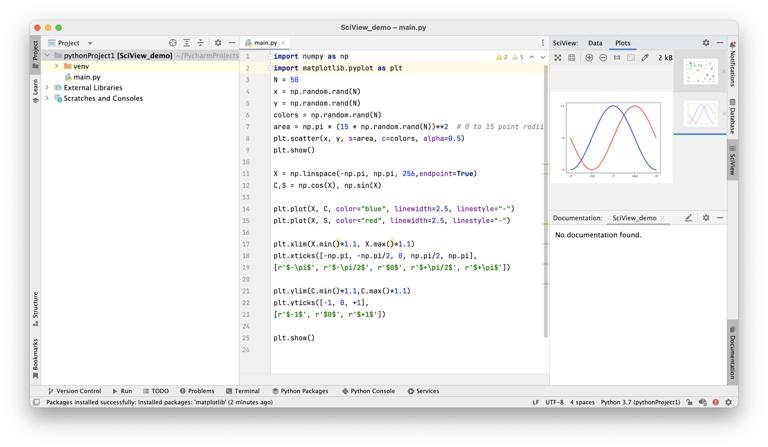Zoom in on the SciView plot

[589, 58]
